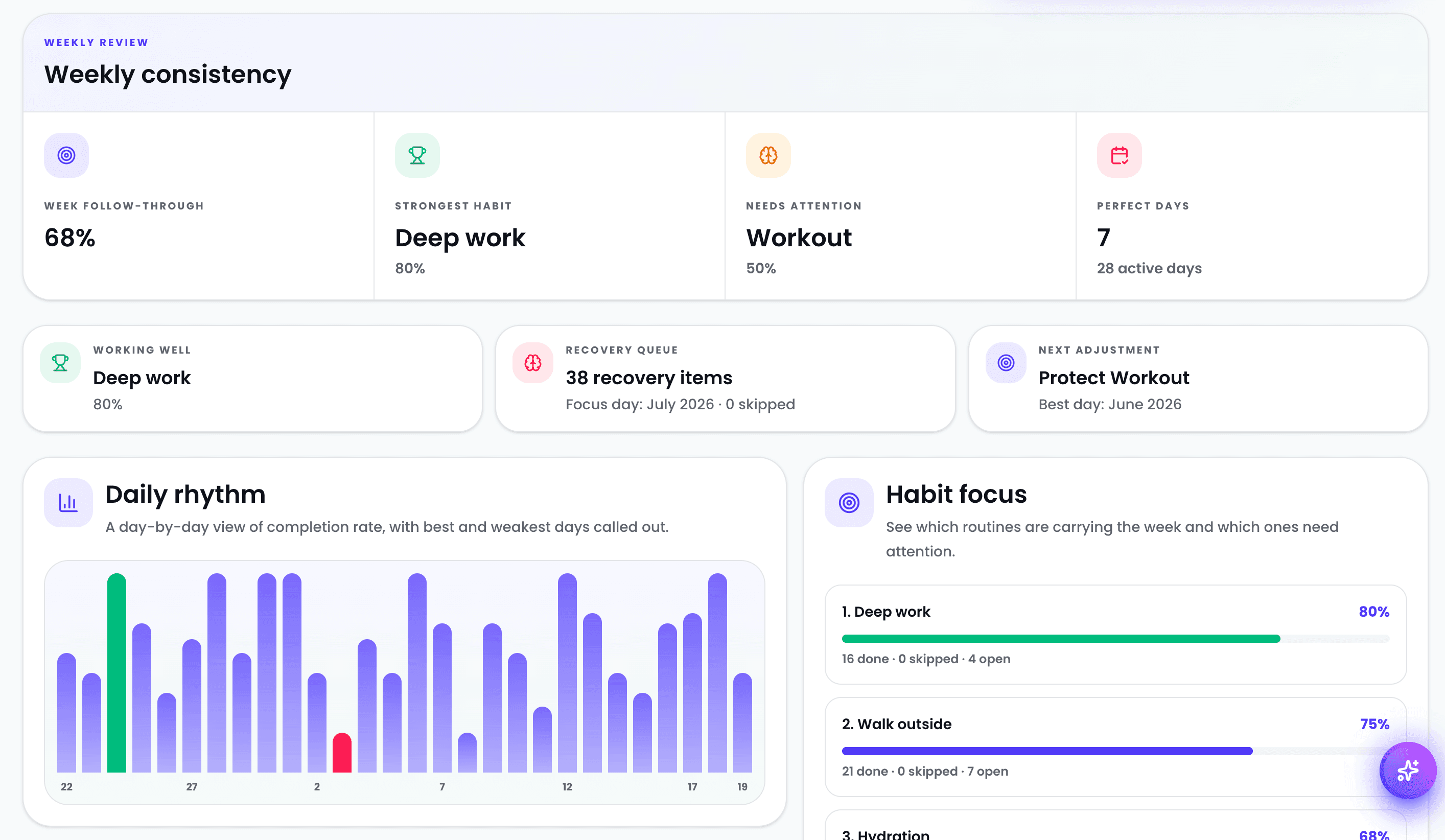The image size is (1445, 840).
Task: Click Best day: June 2026 text
Action: point(1110,404)
